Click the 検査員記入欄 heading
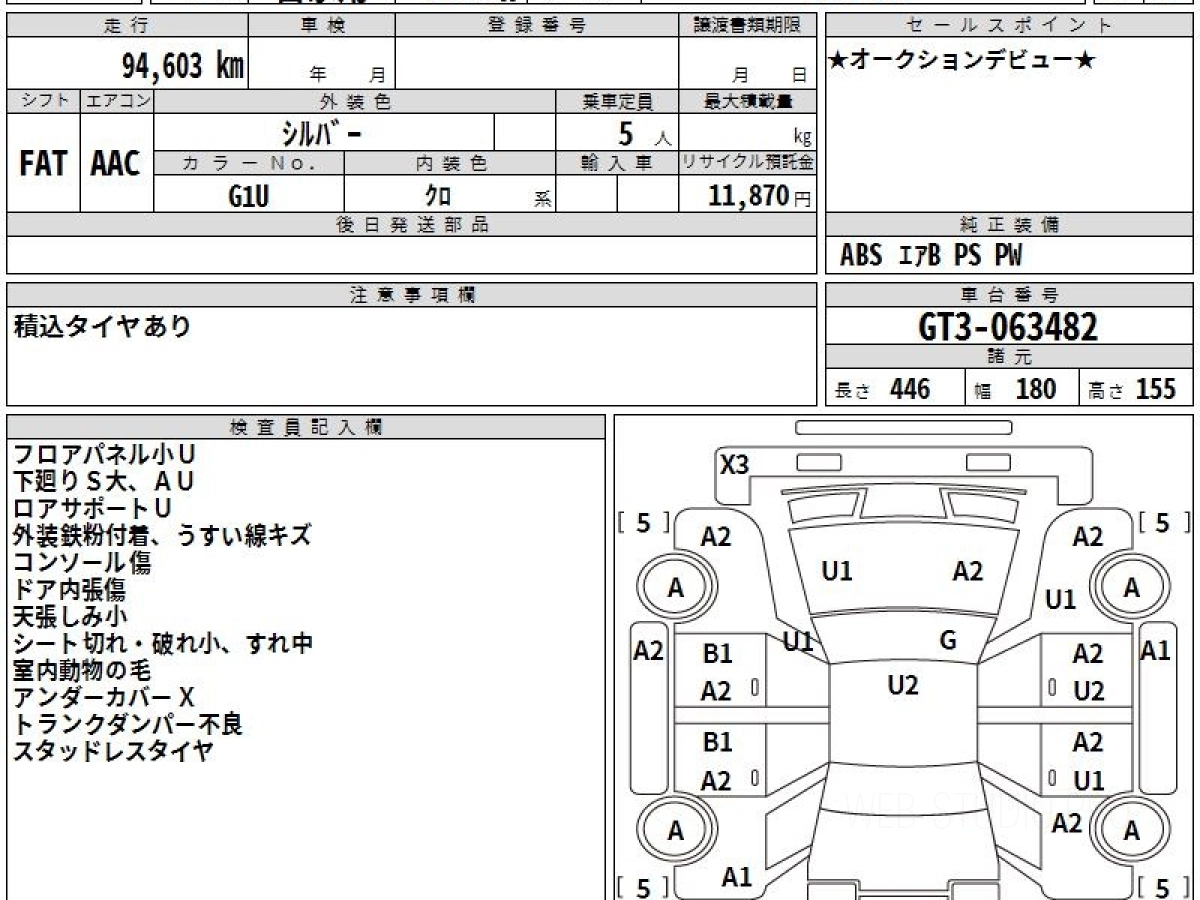This screenshot has height=900, width=1200. point(306,427)
